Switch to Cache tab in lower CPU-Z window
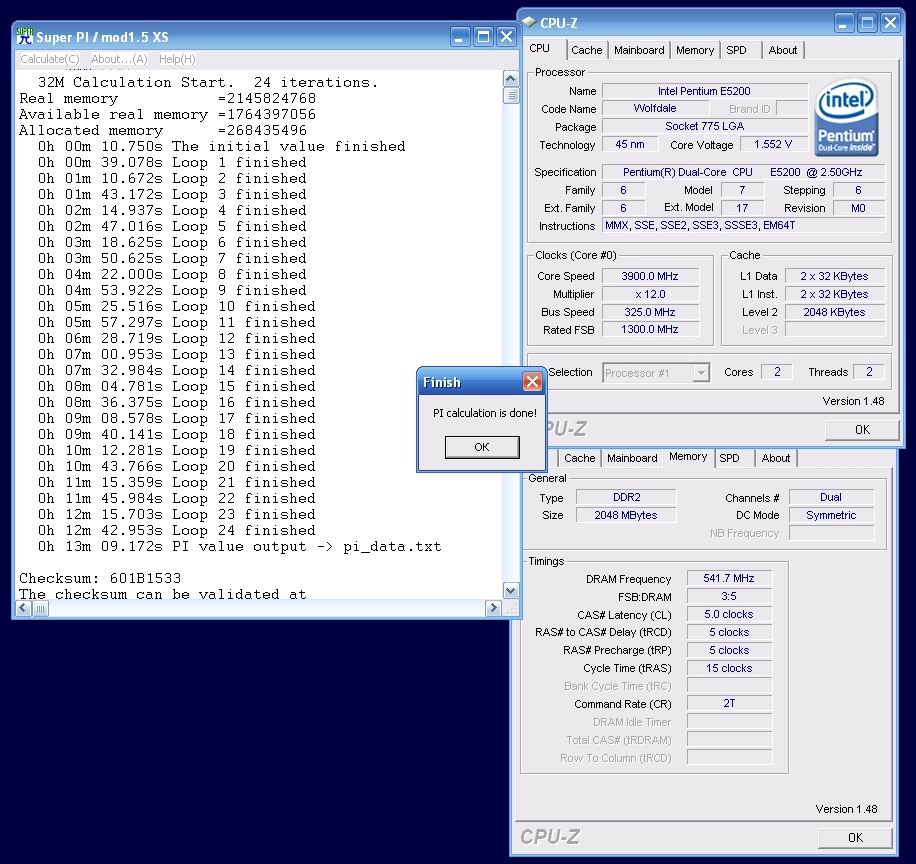This screenshot has height=864, width=916. (580, 459)
